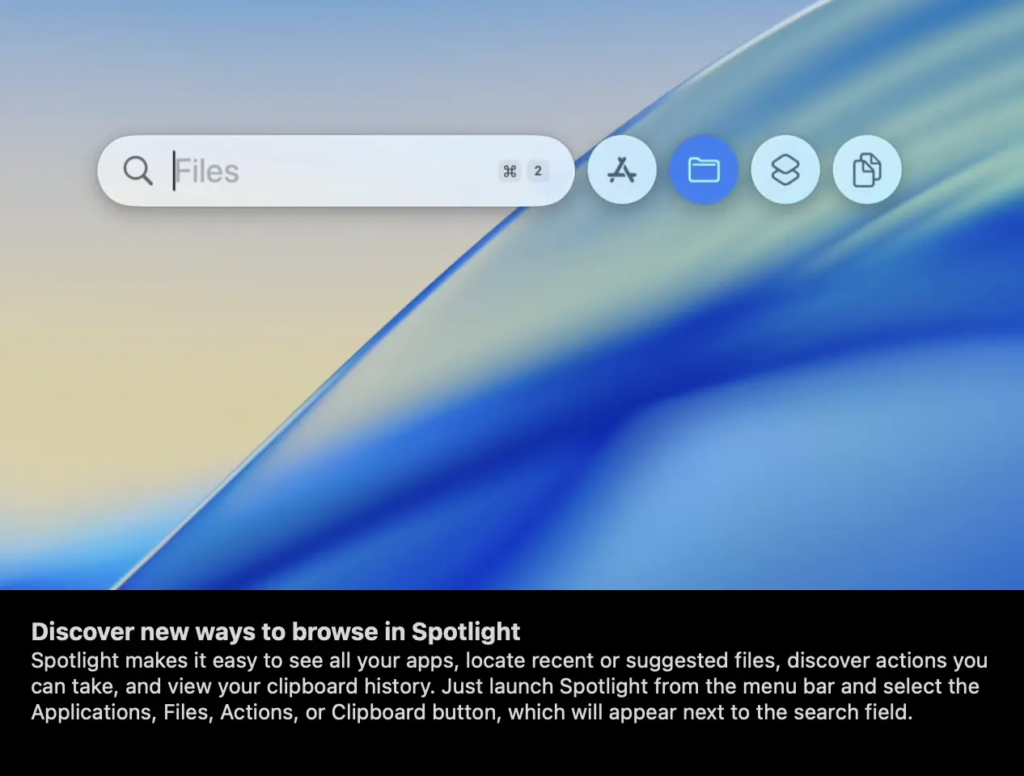Click "Spotlight makes it easy" sentence start
Image resolution: width=1024 pixels, height=776 pixels.
click(x=125, y=661)
